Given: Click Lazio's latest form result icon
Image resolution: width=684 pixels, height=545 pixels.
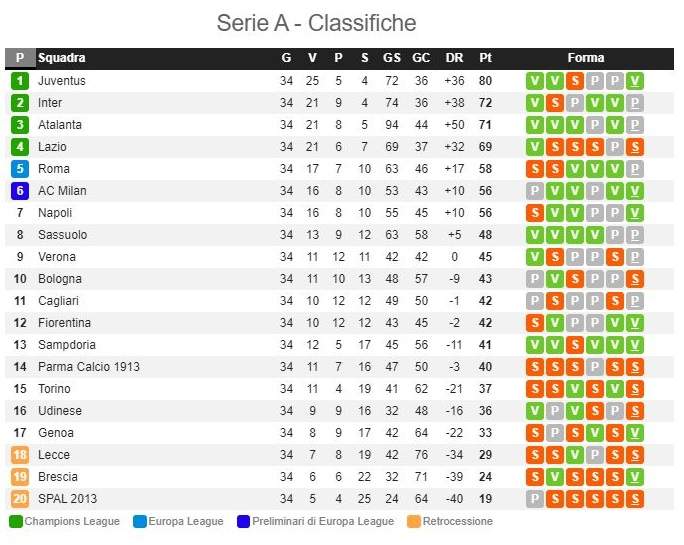Looking at the screenshot, I should click(636, 147).
